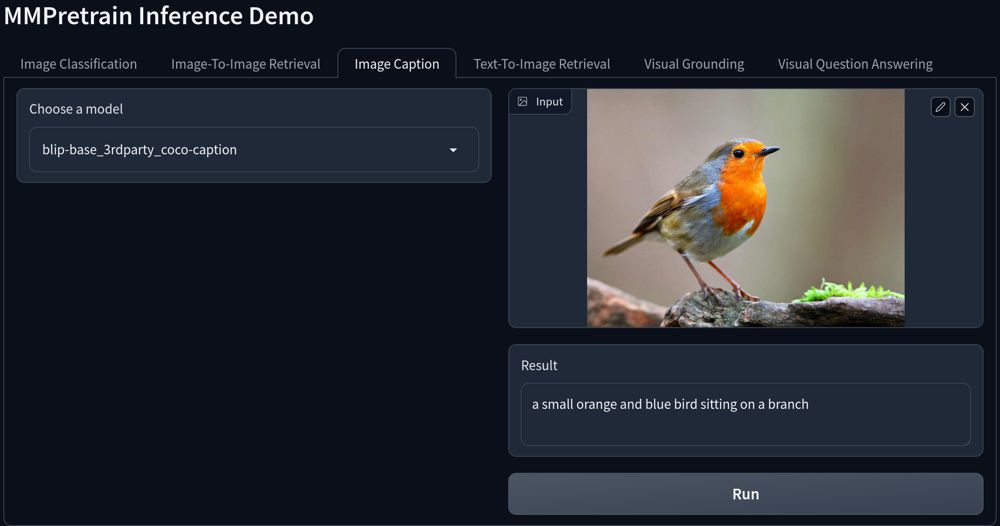Click the Choose a model label
This screenshot has height=526, width=1000.
[76, 109]
